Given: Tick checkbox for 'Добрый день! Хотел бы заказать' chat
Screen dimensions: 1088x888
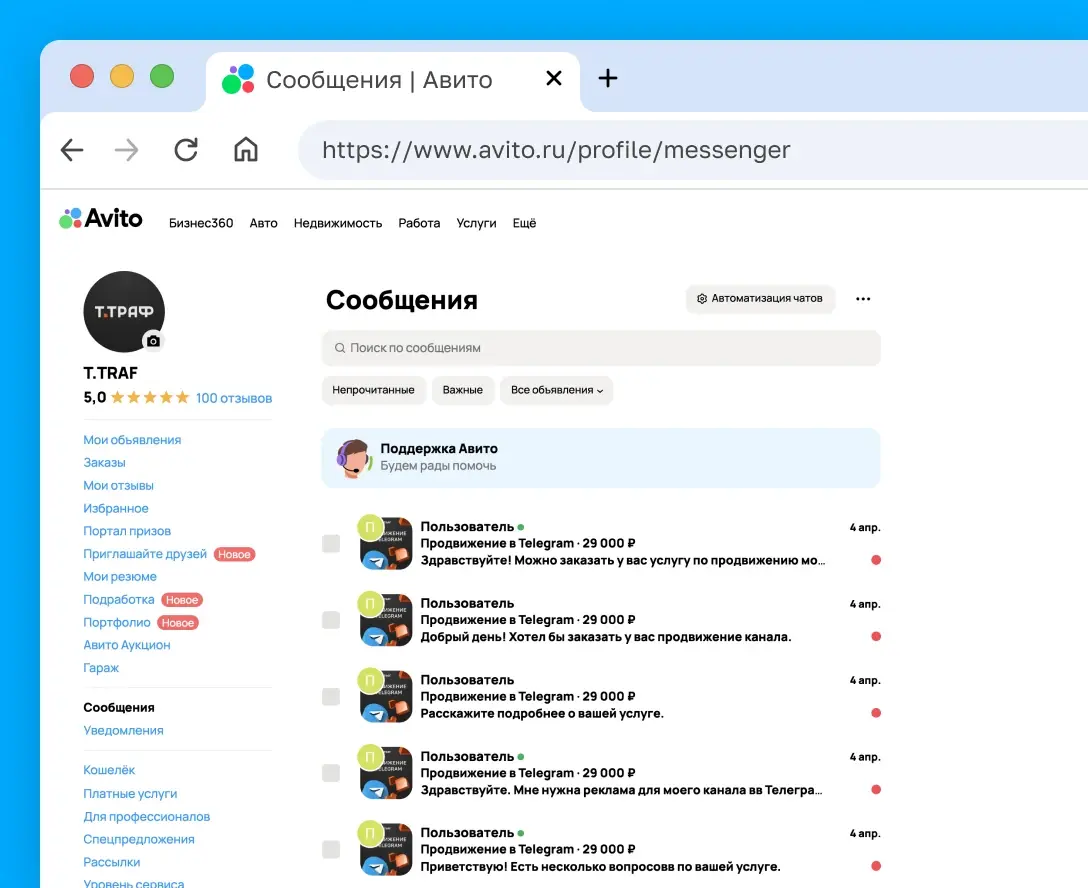Looking at the screenshot, I should tap(331, 620).
